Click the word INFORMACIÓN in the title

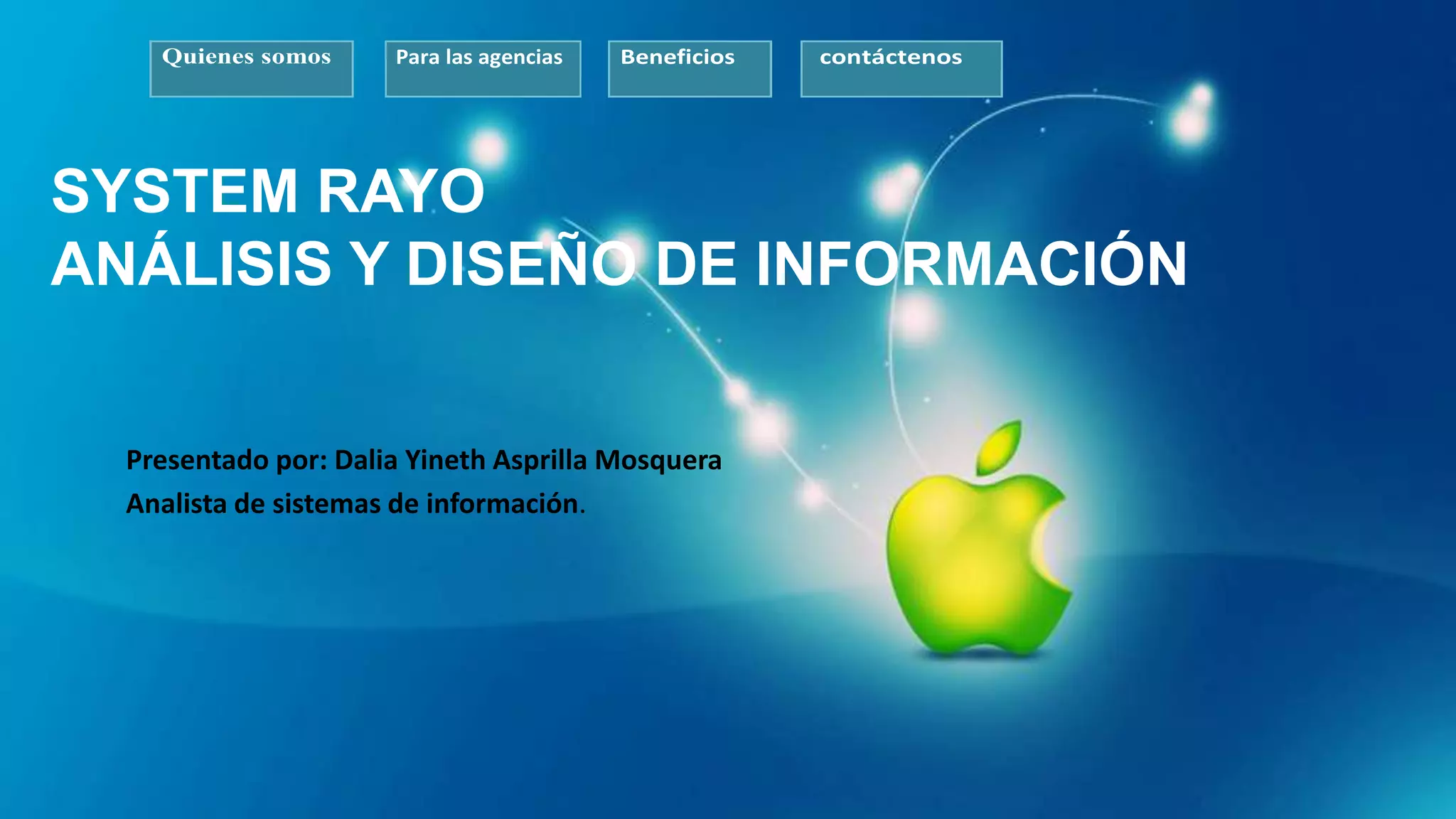coord(970,264)
